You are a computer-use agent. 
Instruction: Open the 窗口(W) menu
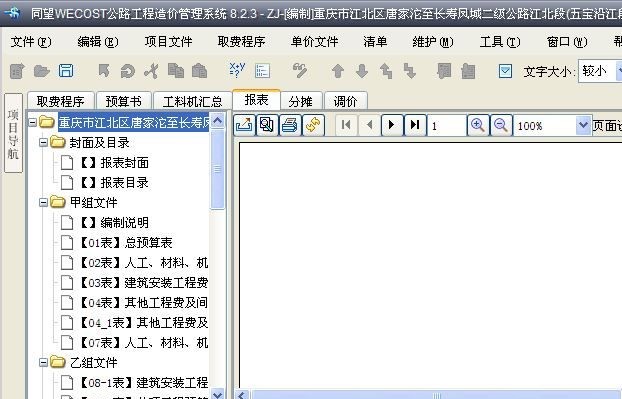pos(567,42)
